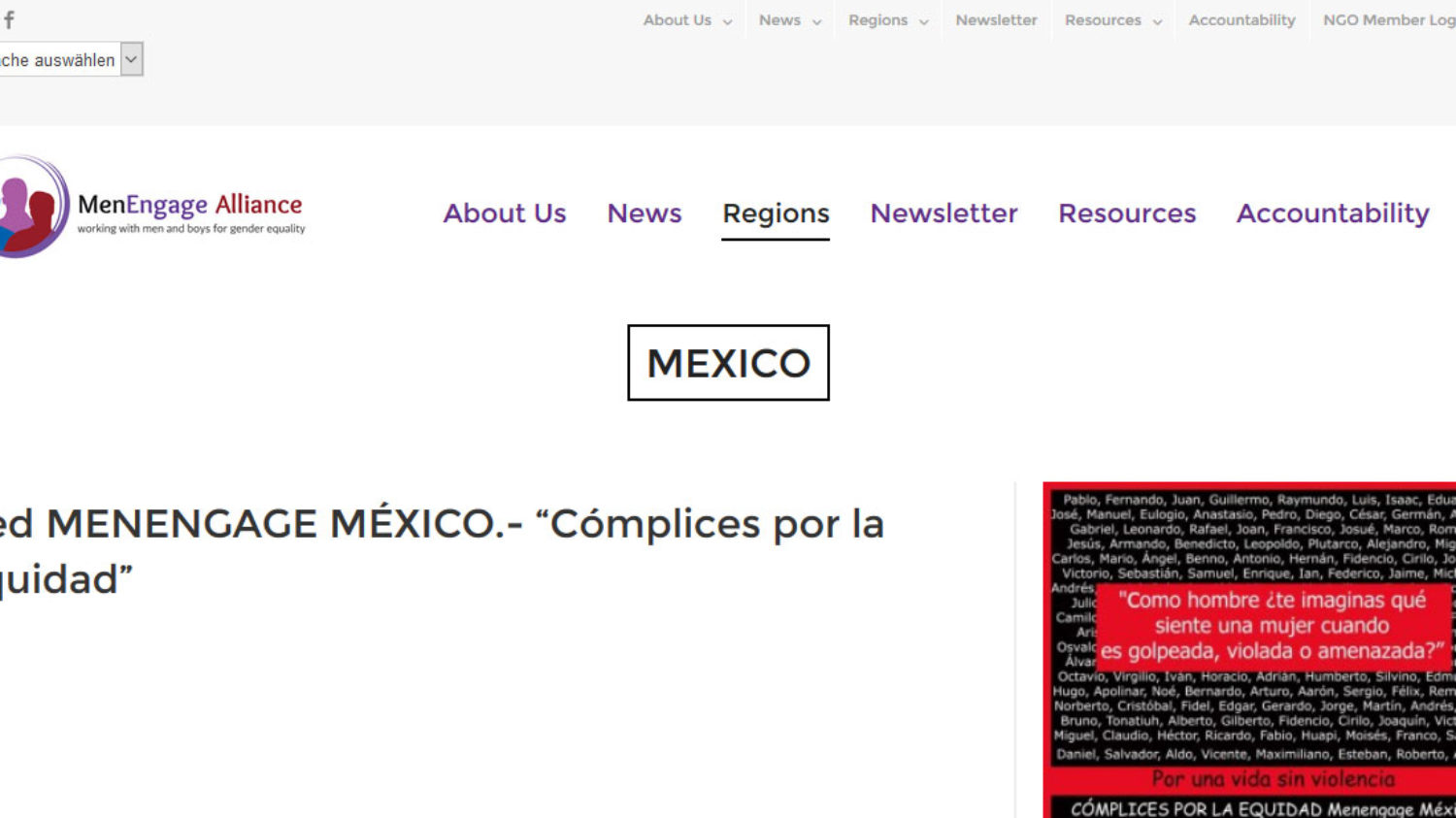Click NGO Member Login link
Screen dimensions: 1456x818
(1388, 20)
